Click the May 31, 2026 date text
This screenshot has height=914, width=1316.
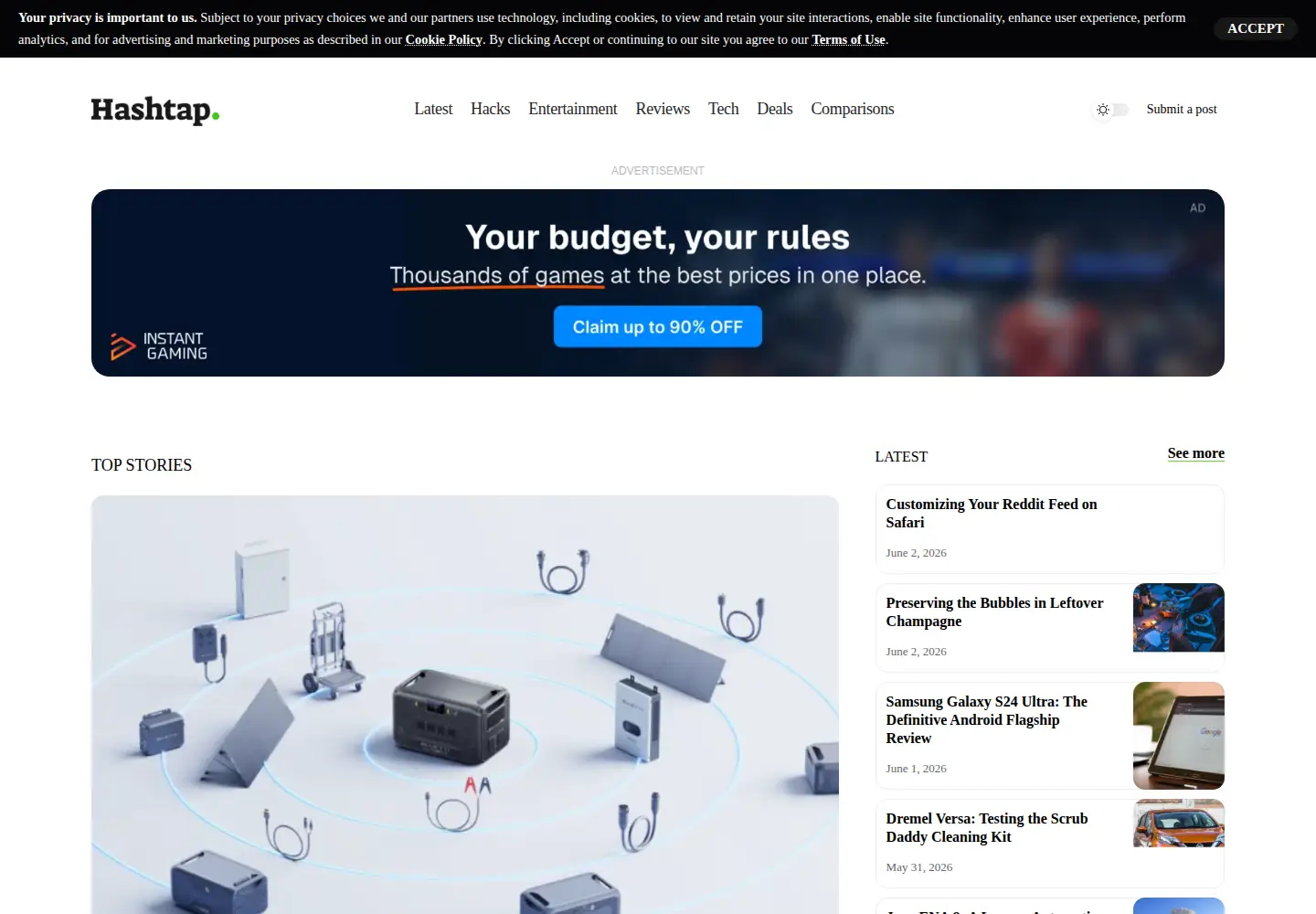coord(918,867)
